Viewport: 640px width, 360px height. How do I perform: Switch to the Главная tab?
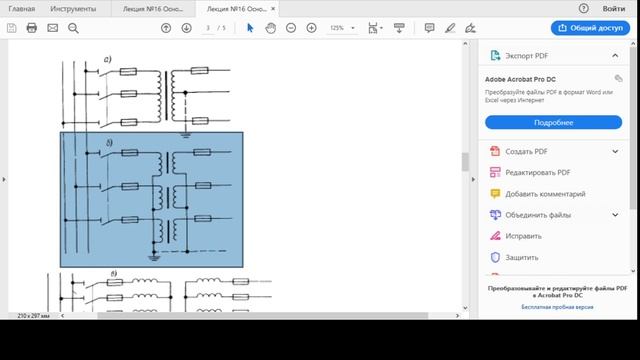coord(22,9)
